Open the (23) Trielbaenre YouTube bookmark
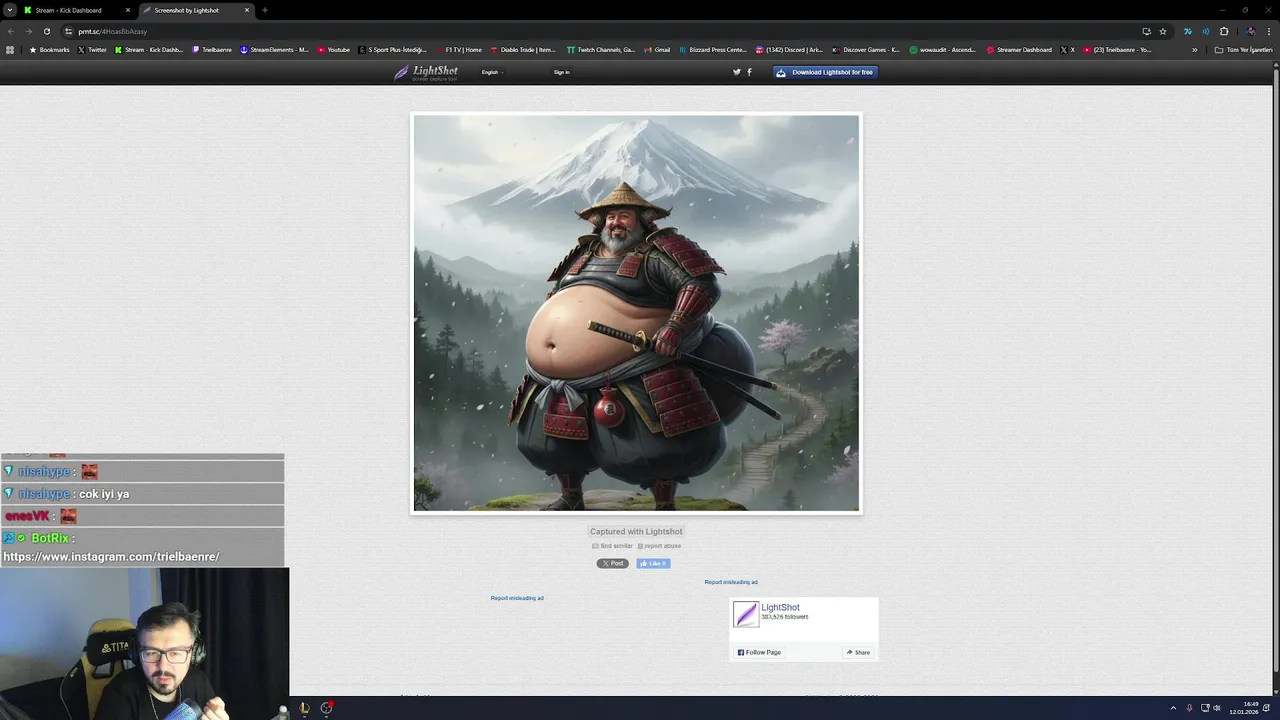Viewport: 1280px width, 720px height. tap(1118, 49)
